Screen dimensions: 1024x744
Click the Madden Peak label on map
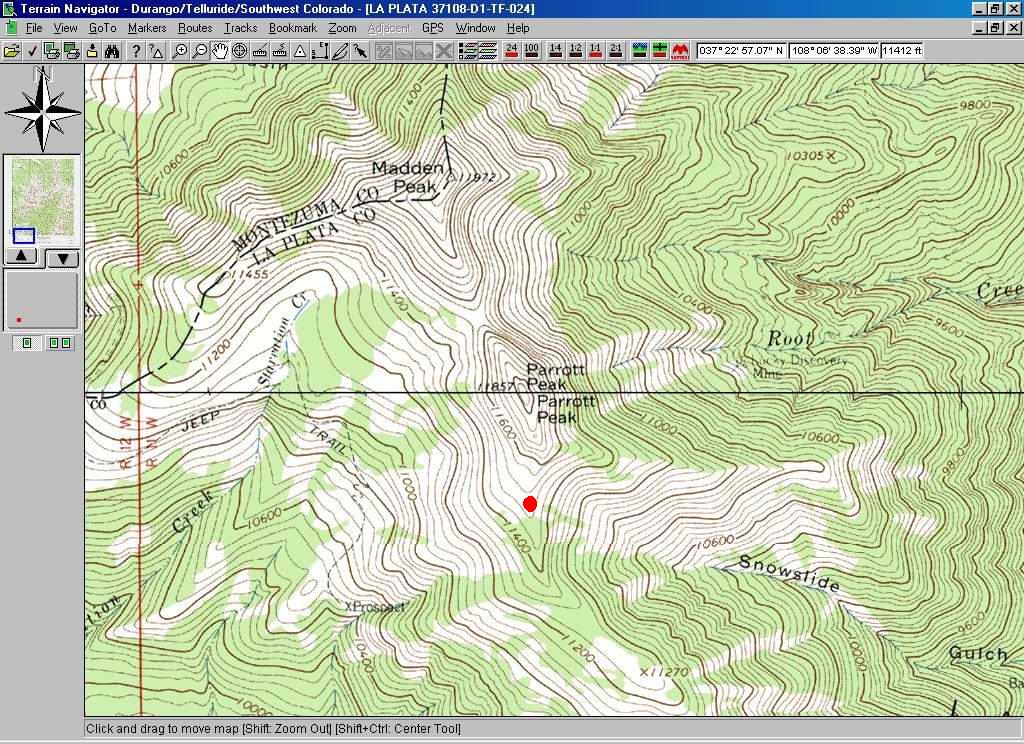(x=408, y=177)
